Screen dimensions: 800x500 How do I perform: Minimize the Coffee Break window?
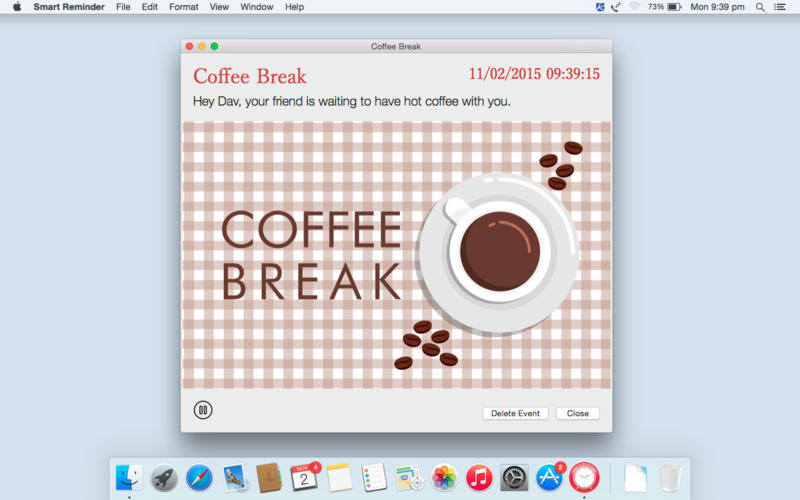pyautogui.click(x=202, y=46)
